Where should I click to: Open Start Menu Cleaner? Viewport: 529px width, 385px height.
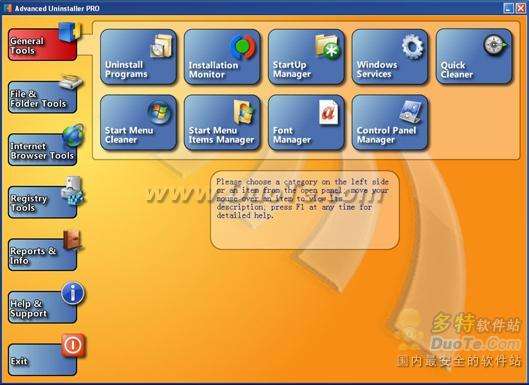[138, 122]
